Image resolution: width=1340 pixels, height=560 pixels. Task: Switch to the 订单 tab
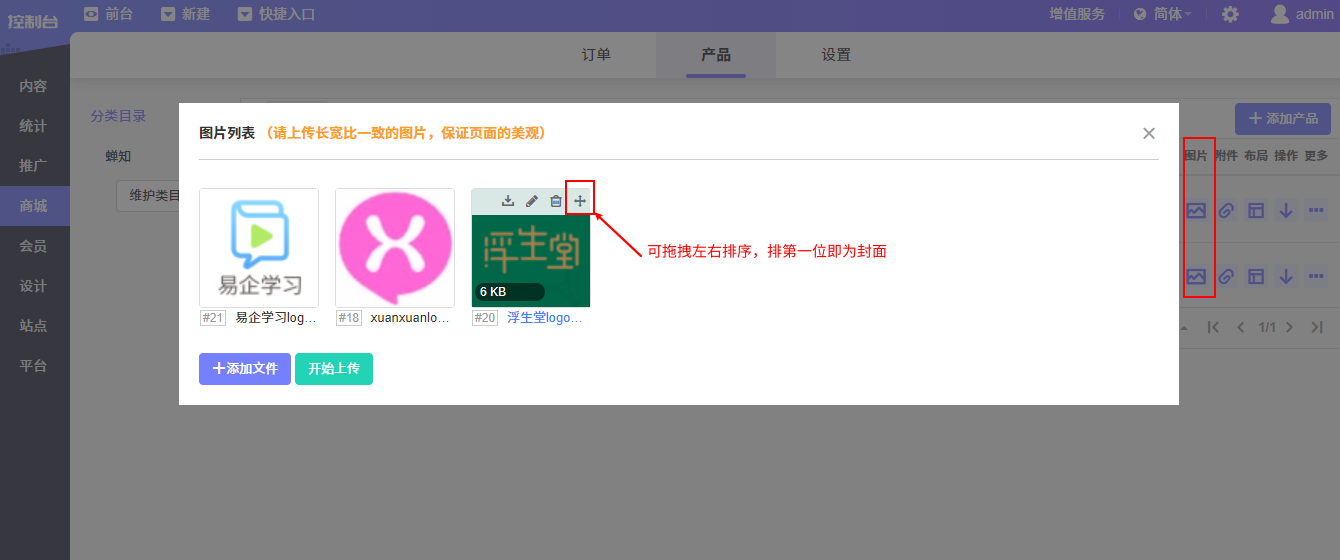[x=596, y=55]
